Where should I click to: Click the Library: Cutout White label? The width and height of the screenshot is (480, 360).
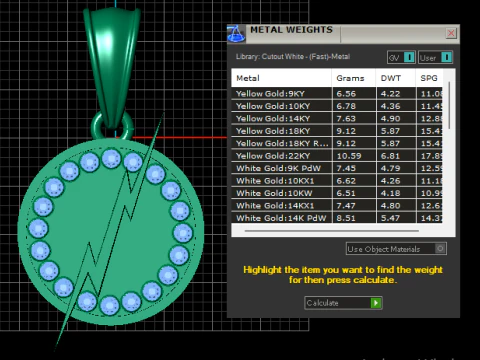click(x=293, y=57)
